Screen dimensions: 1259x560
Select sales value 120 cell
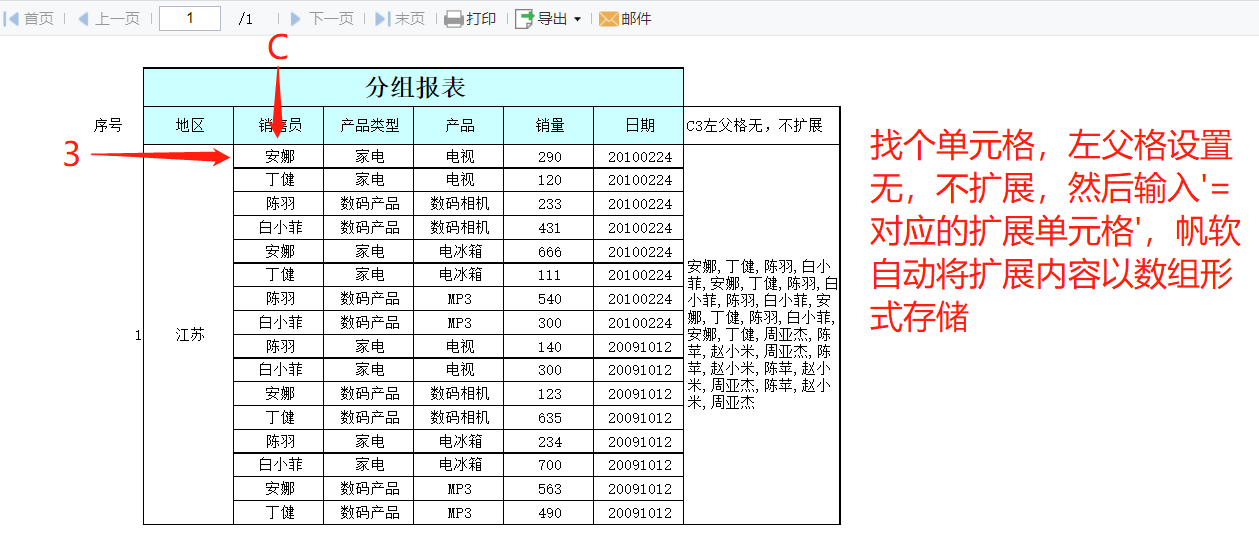point(549,180)
